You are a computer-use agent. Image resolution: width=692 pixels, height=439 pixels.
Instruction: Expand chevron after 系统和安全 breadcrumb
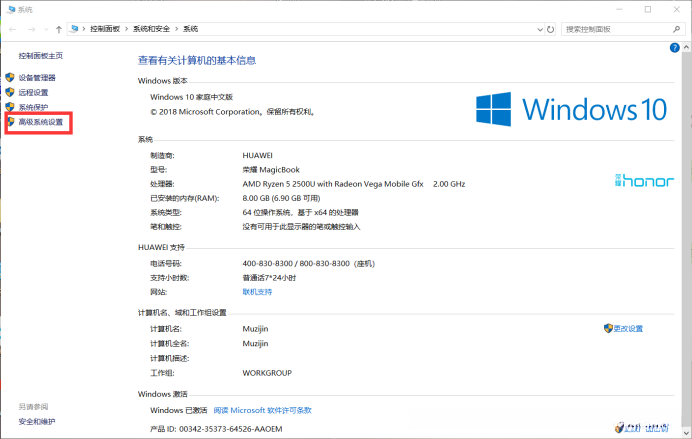point(177,29)
